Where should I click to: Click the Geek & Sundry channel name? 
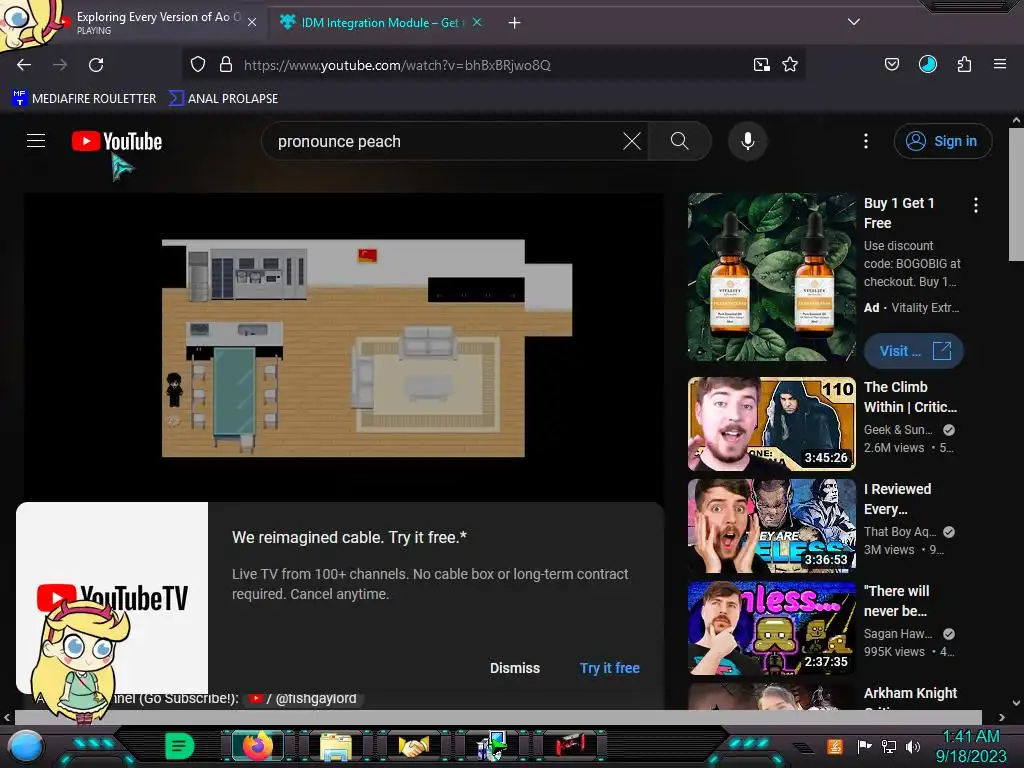pos(898,430)
